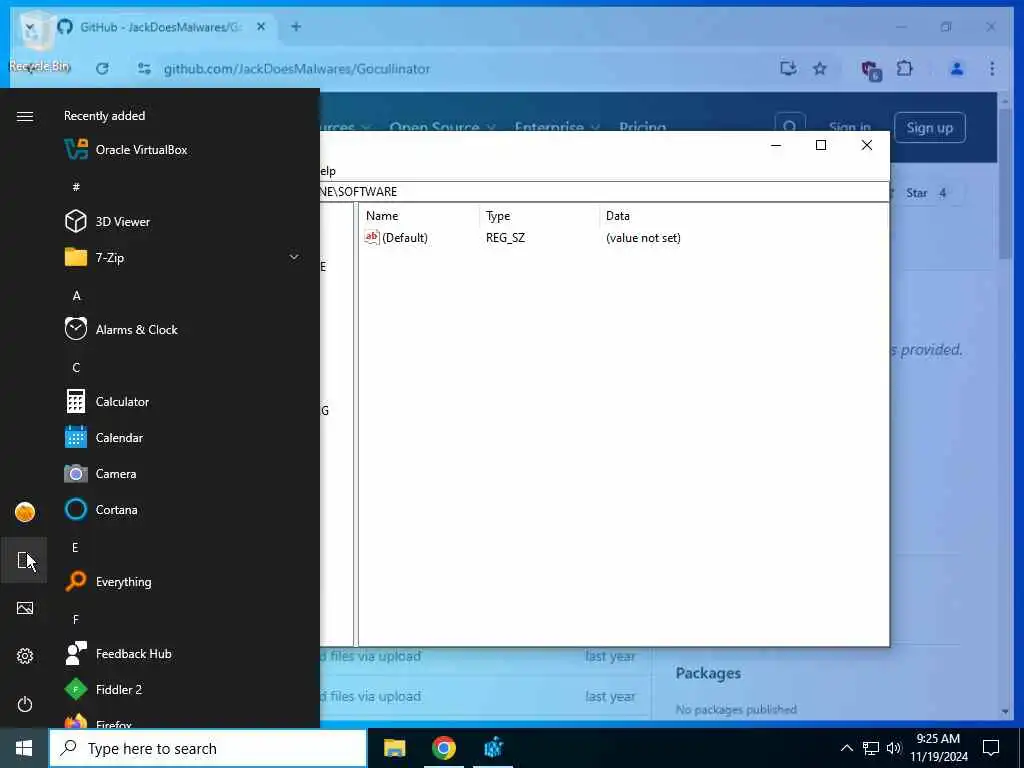The width and height of the screenshot is (1024, 768).
Task: Star the GitHub repository
Action: coord(926,193)
